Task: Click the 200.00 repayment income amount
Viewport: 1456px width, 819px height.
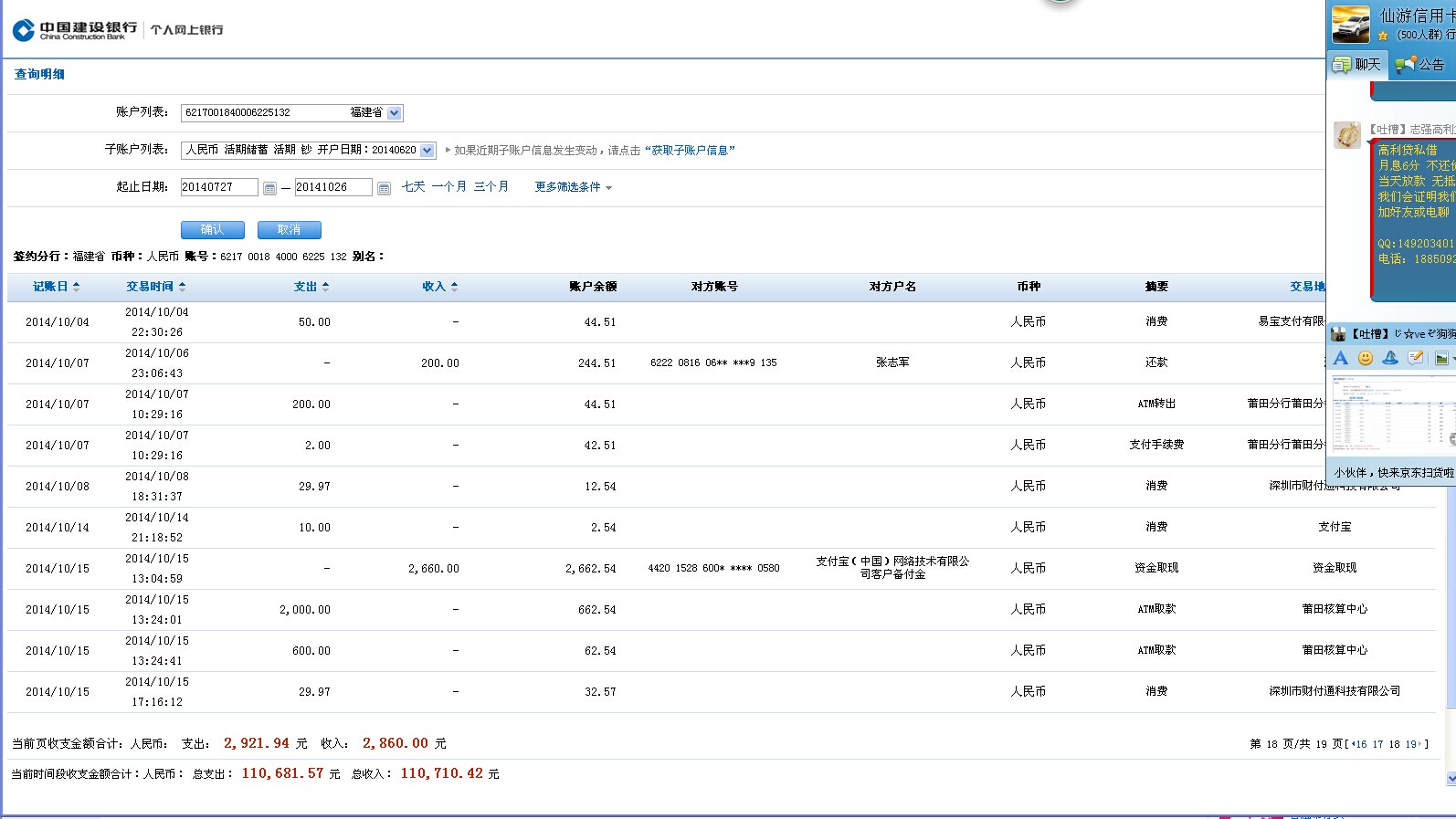Action: (440, 363)
